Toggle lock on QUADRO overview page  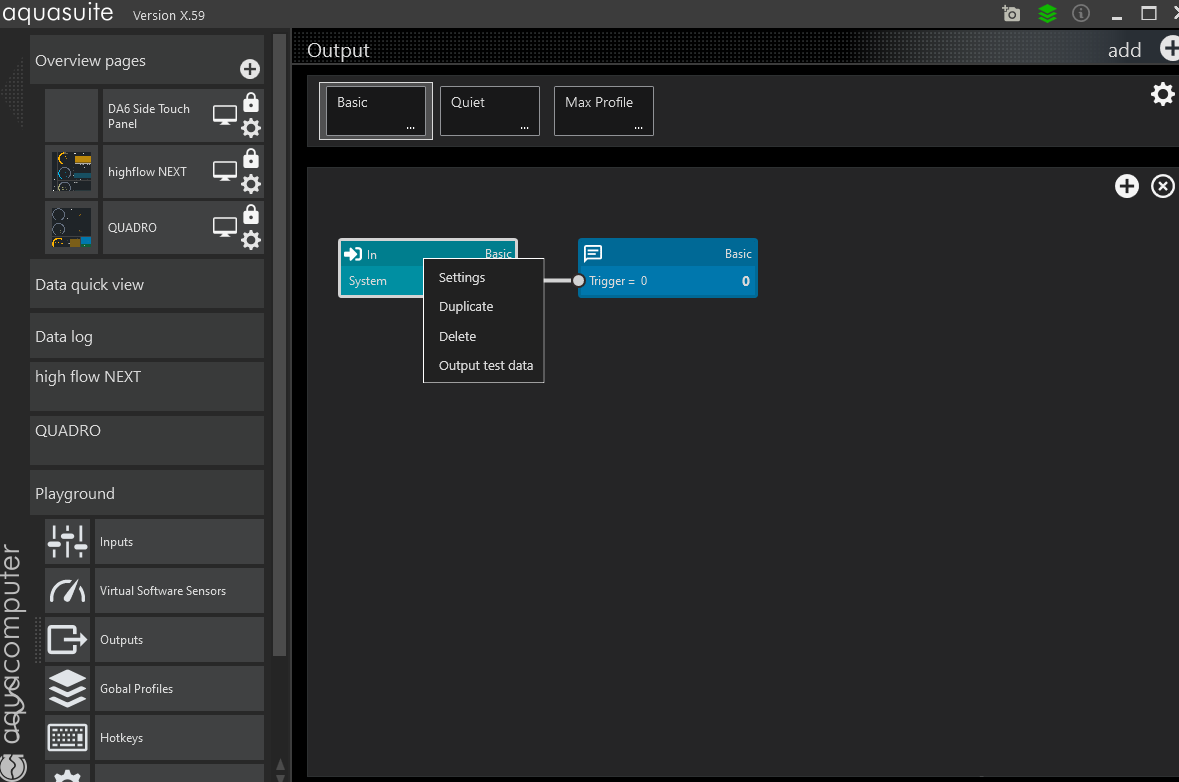click(x=251, y=214)
